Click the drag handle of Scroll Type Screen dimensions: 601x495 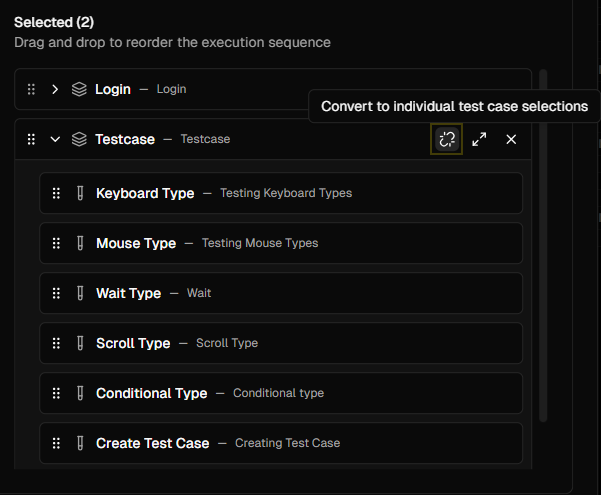point(56,343)
